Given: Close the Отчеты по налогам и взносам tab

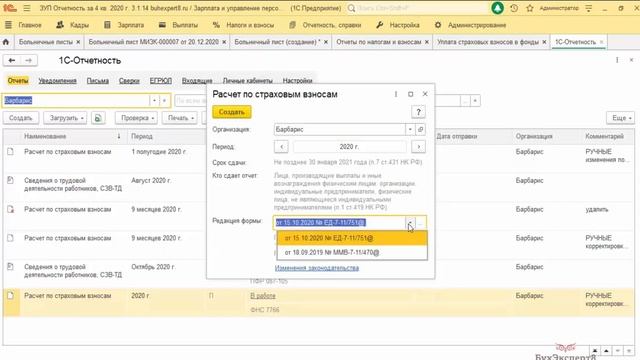Looking at the screenshot, I should (x=427, y=42).
